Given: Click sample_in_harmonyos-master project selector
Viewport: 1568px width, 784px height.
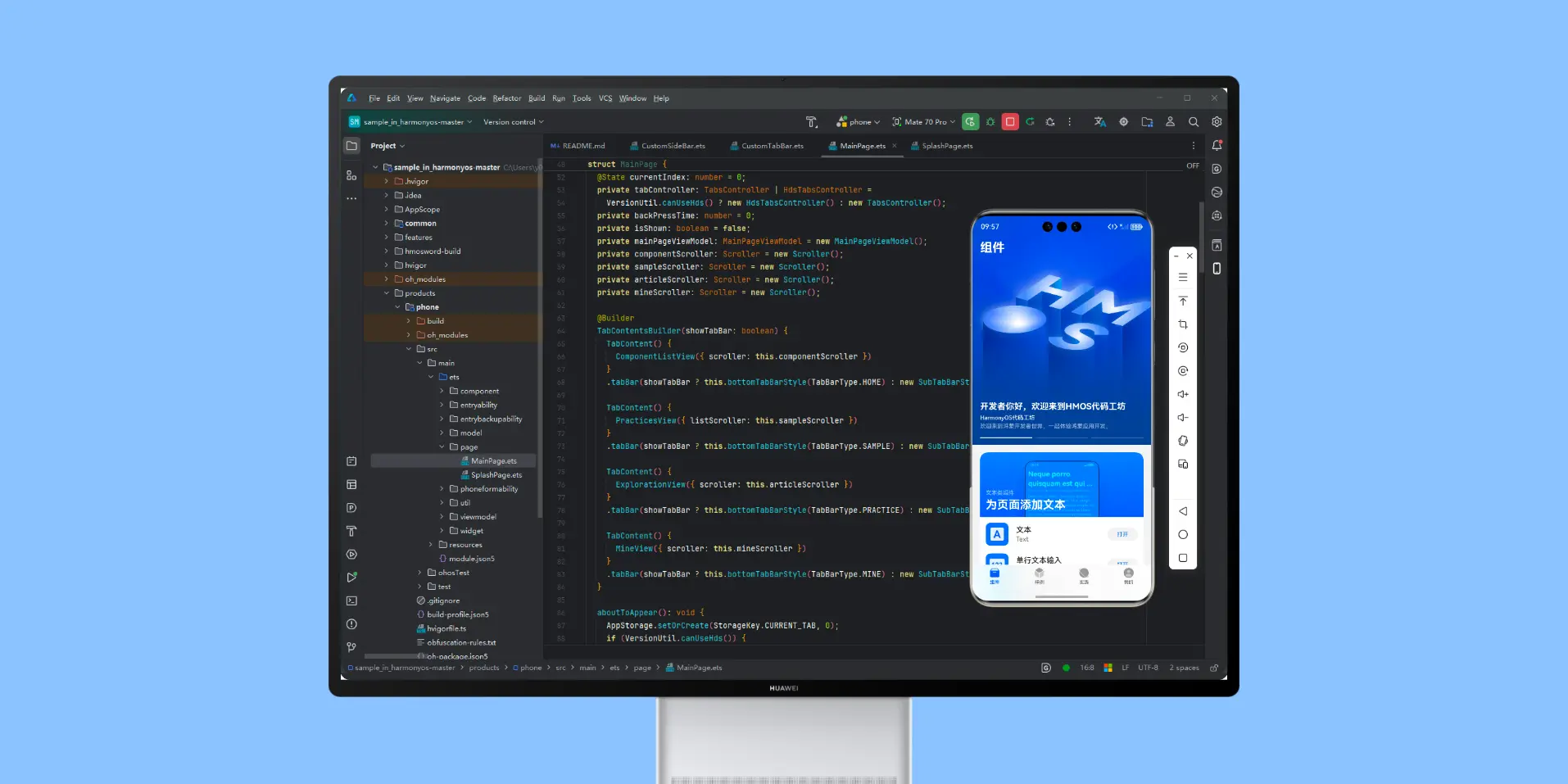Looking at the screenshot, I should point(410,122).
